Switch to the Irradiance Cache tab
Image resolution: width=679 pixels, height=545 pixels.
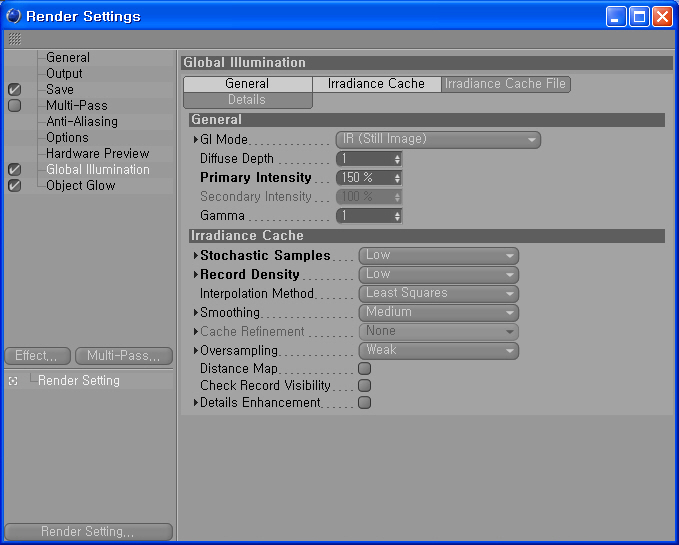(x=376, y=84)
